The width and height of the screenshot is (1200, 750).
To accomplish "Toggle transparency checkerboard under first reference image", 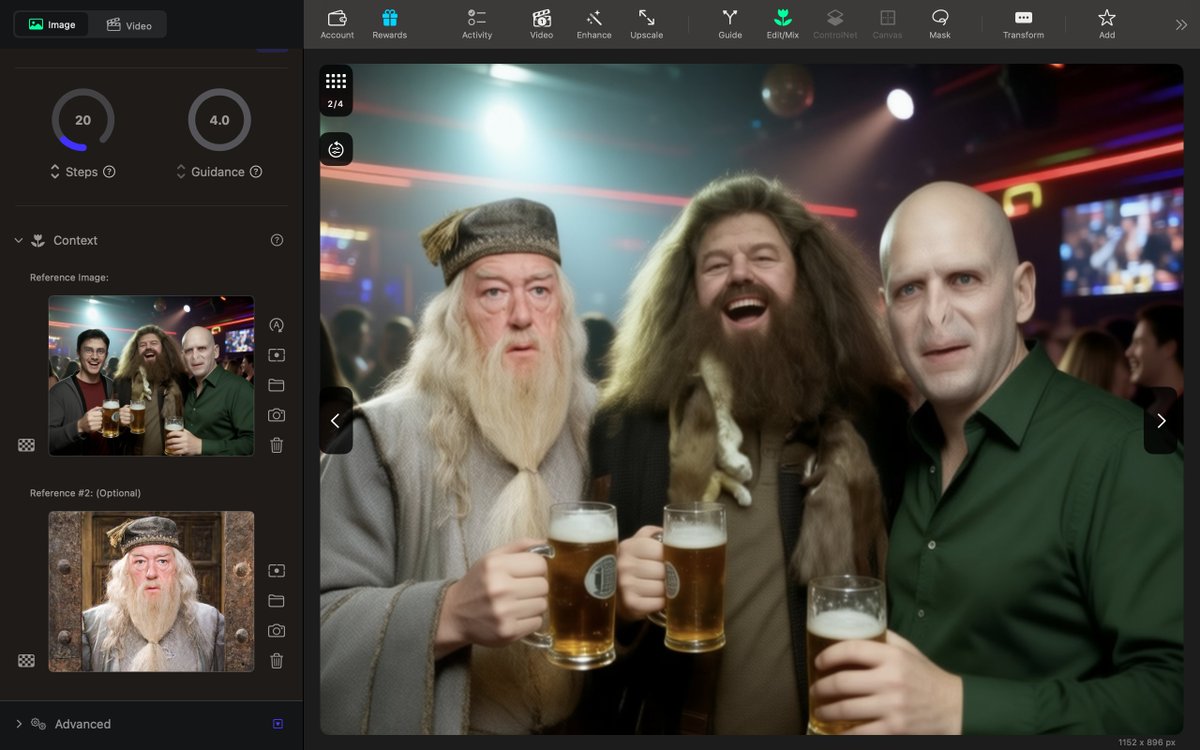I will (x=27, y=445).
